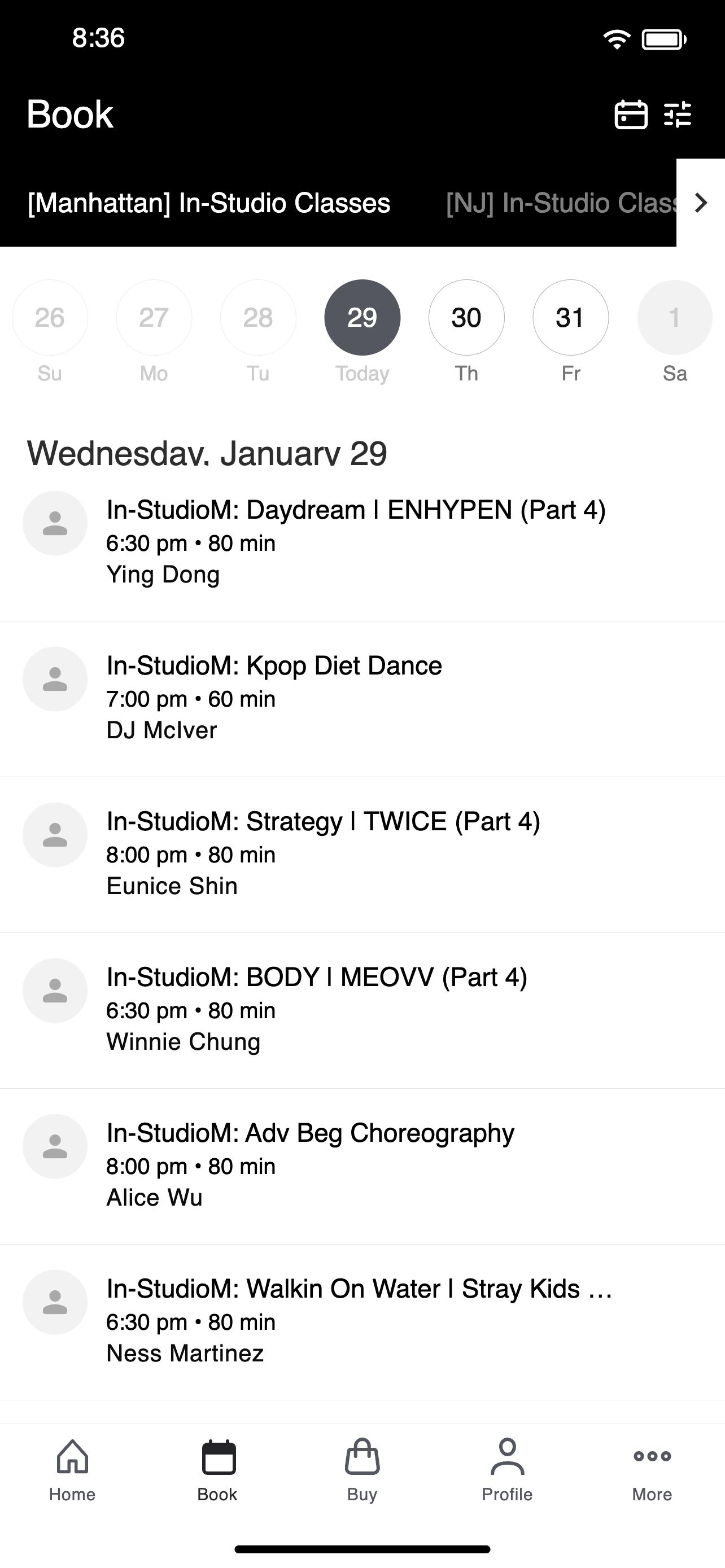Open BODY | MEOVV (Part 4) class
This screenshot has width=725, height=1568.
point(362,1010)
